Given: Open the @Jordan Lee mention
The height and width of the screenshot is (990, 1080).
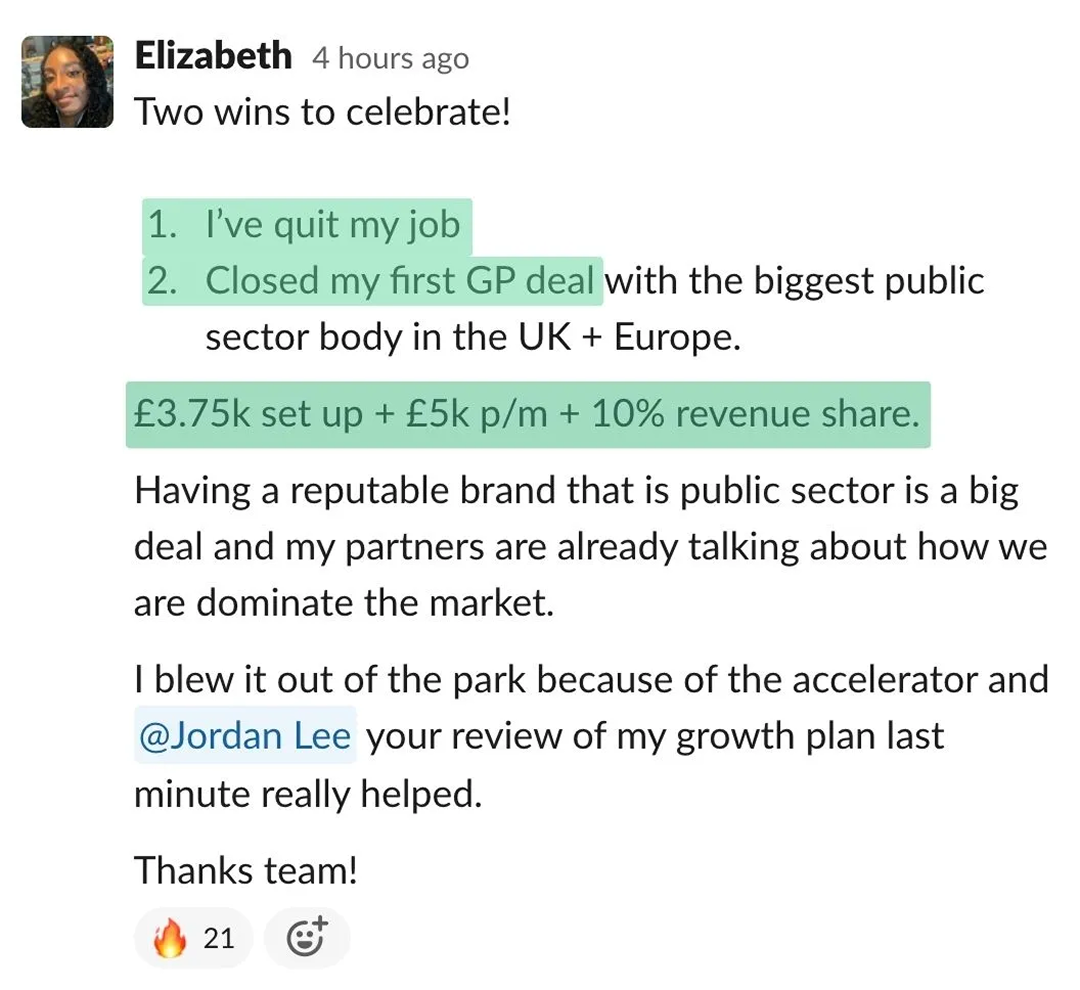Looking at the screenshot, I should [245, 737].
